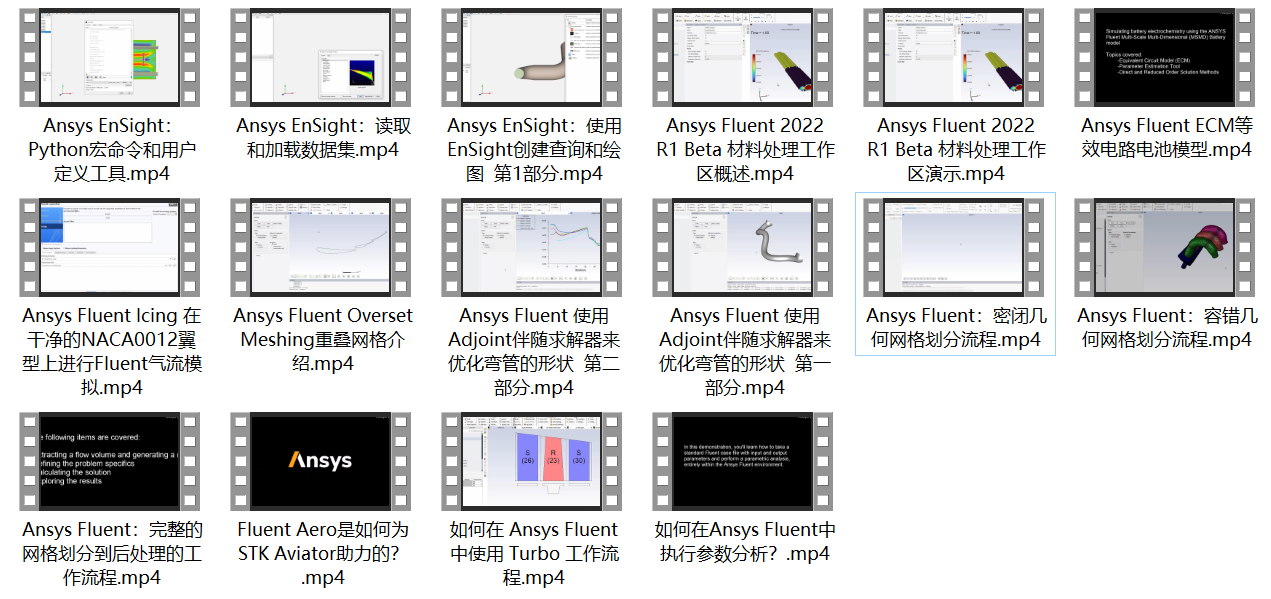This screenshot has height=599, width=1271.
Task: Open the 执行参数分析 video thumbnail
Action: click(x=743, y=461)
